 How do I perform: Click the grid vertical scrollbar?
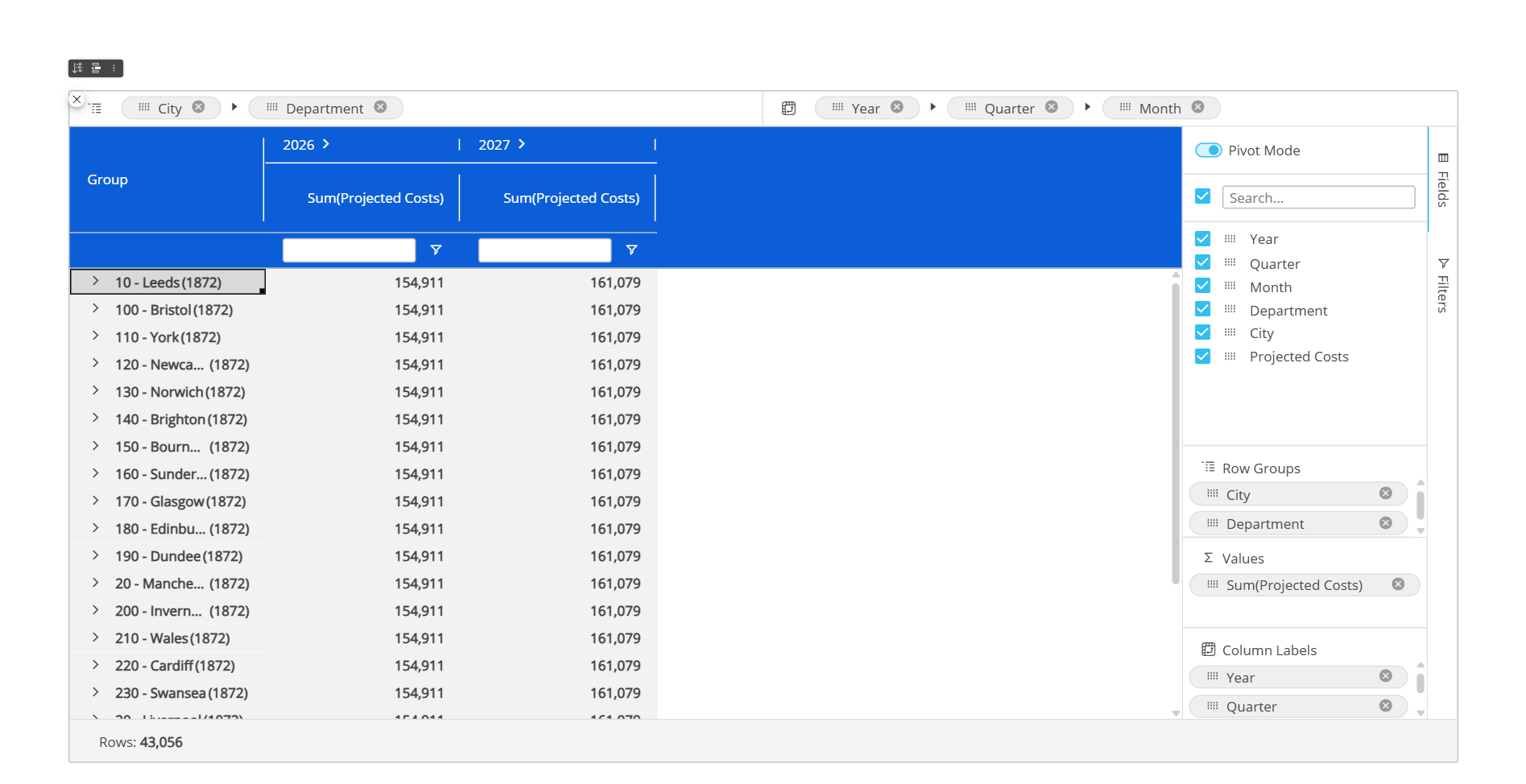[1176, 433]
